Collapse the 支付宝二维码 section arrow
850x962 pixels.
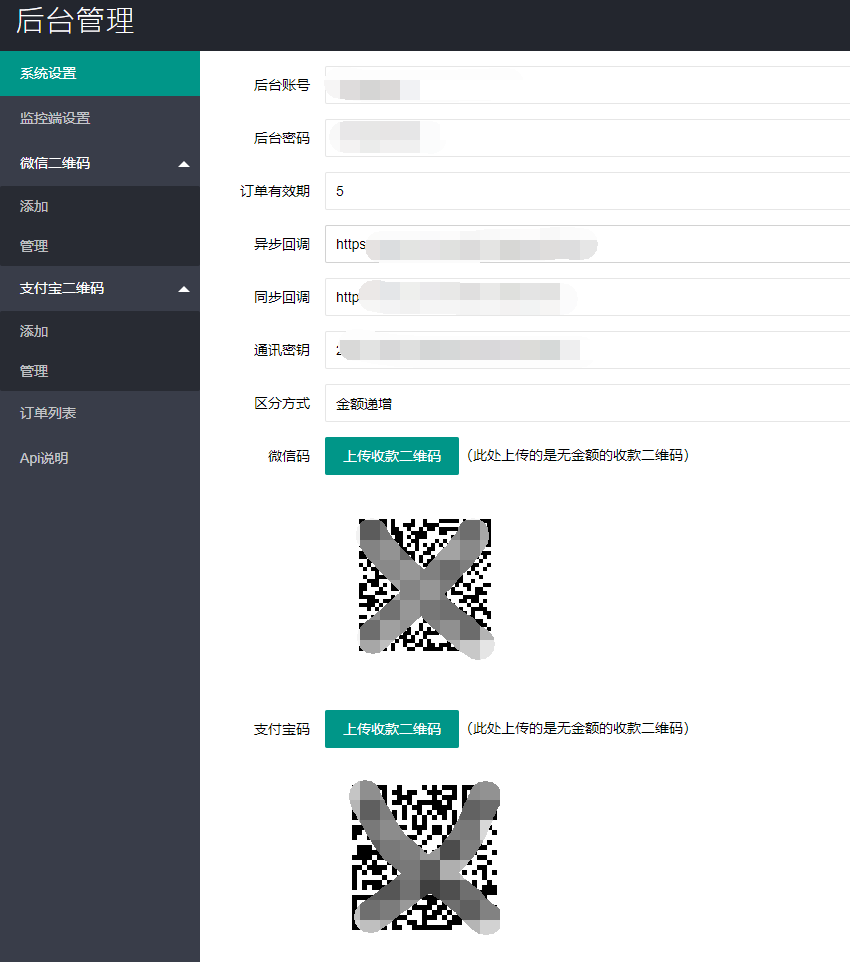[184, 289]
